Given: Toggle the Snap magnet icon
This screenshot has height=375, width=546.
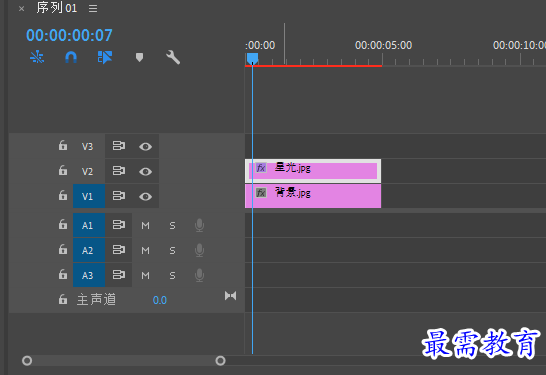Looking at the screenshot, I should (x=71, y=57).
